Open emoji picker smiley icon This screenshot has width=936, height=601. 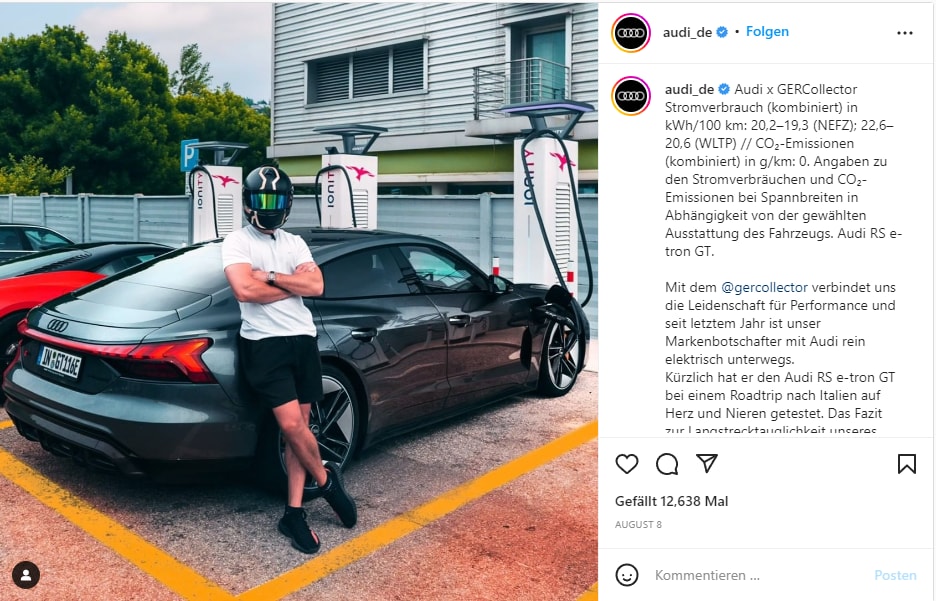click(627, 575)
